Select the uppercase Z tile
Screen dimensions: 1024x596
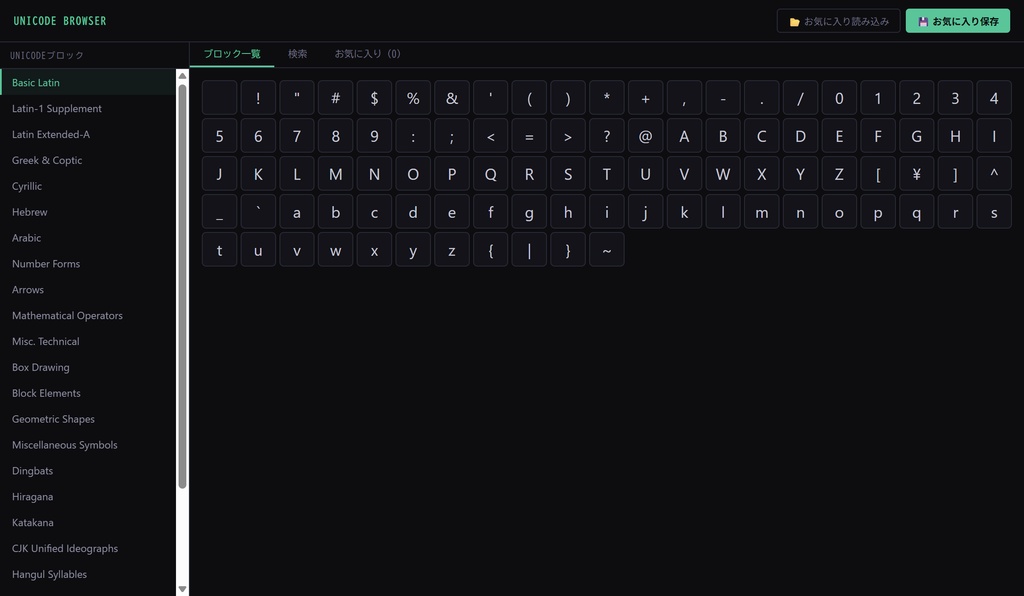point(839,174)
